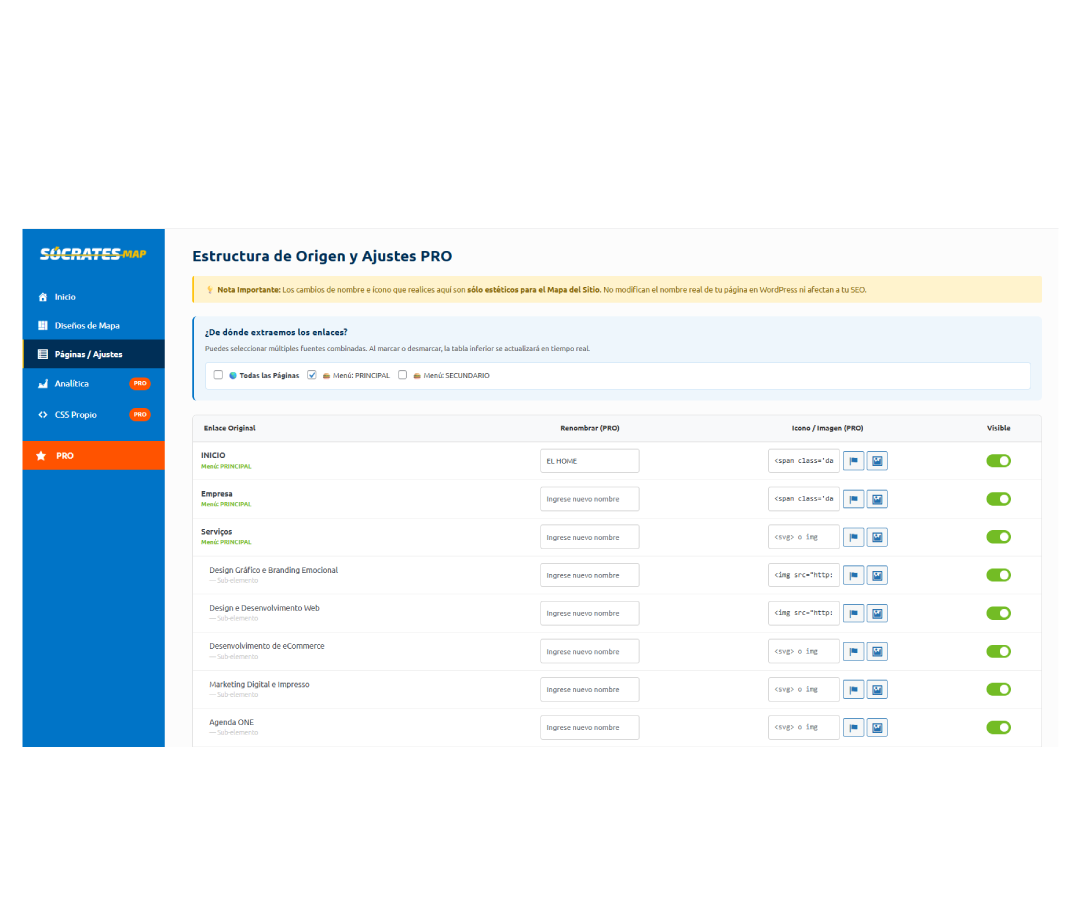Click the rename field containing EL HOME
Viewport: 1080px width, 898px height.
(589, 461)
